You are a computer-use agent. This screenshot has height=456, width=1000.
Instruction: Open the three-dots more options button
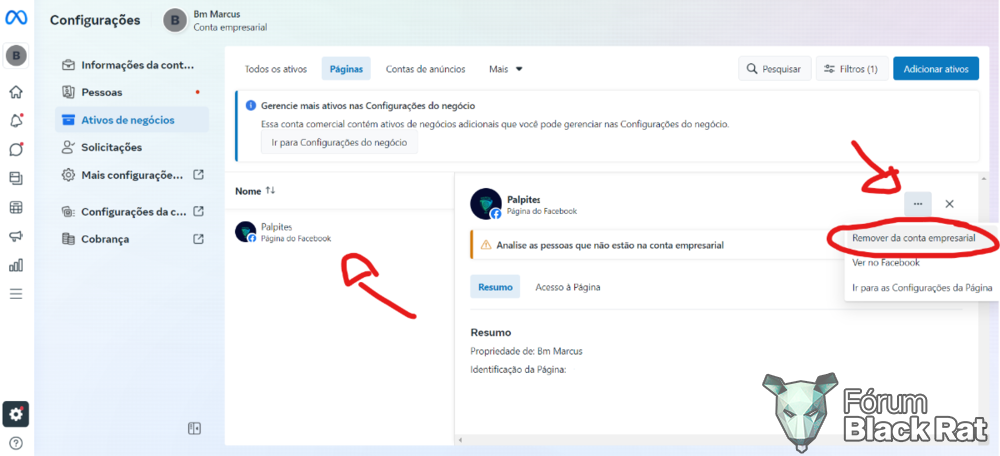[918, 204]
